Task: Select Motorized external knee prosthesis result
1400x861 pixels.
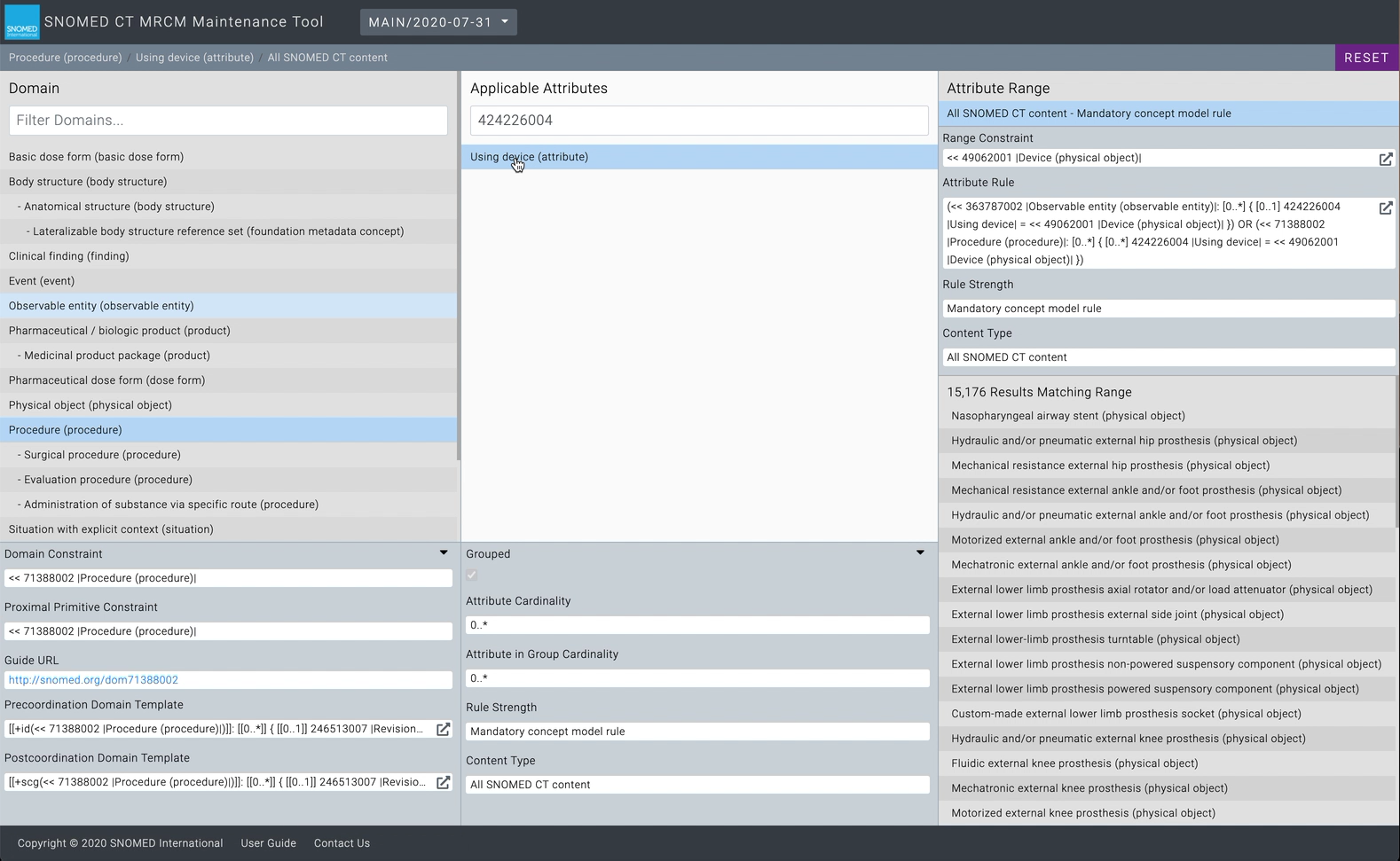Action: (1167, 813)
